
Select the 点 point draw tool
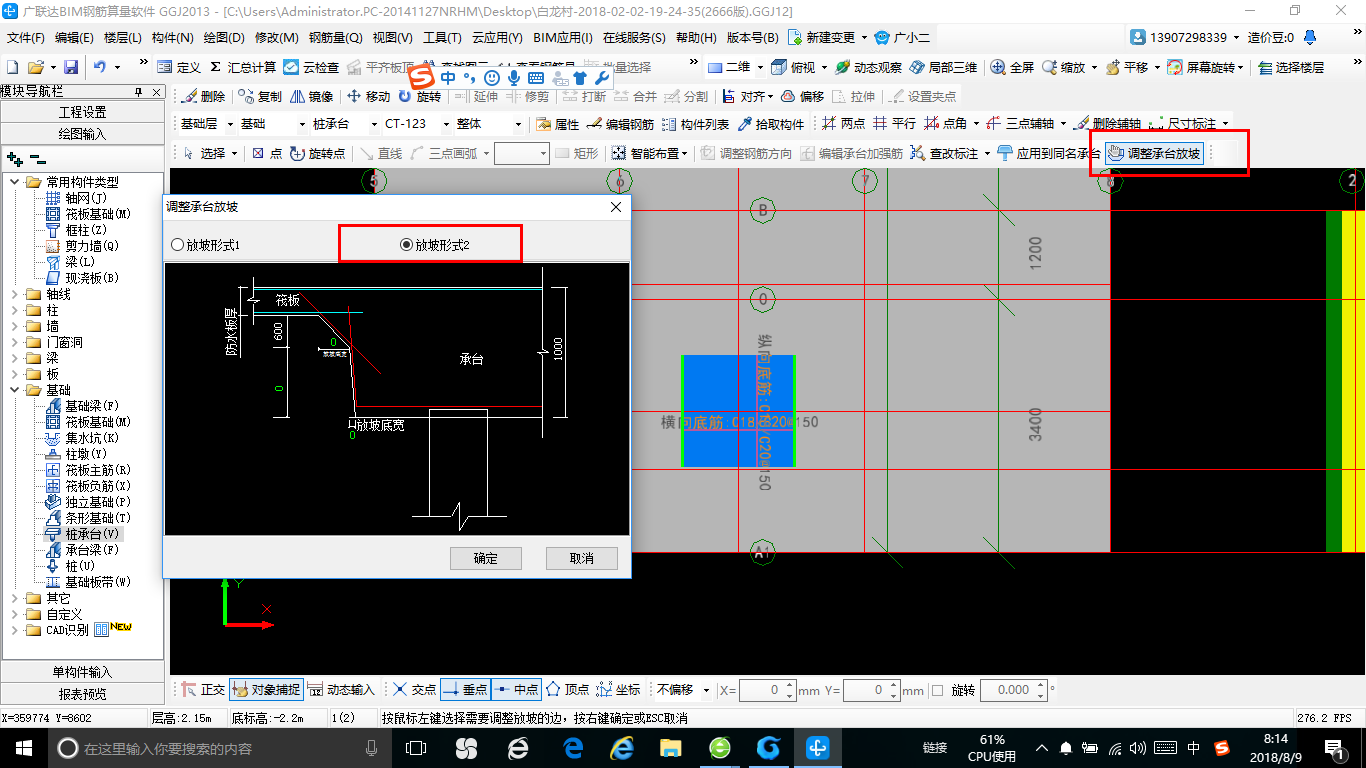pyautogui.click(x=267, y=153)
